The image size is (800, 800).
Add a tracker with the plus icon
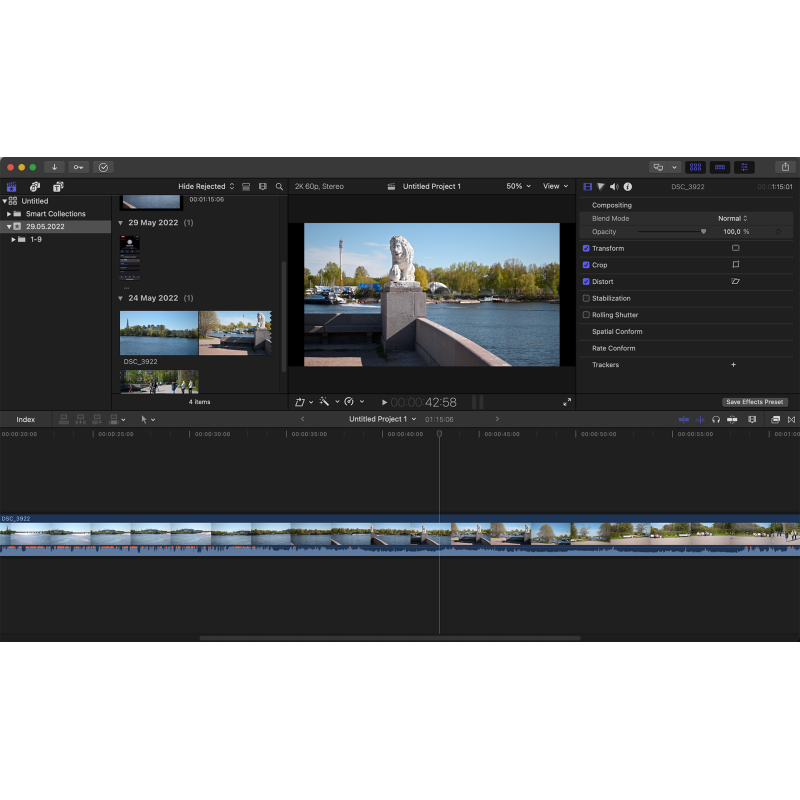coord(733,365)
